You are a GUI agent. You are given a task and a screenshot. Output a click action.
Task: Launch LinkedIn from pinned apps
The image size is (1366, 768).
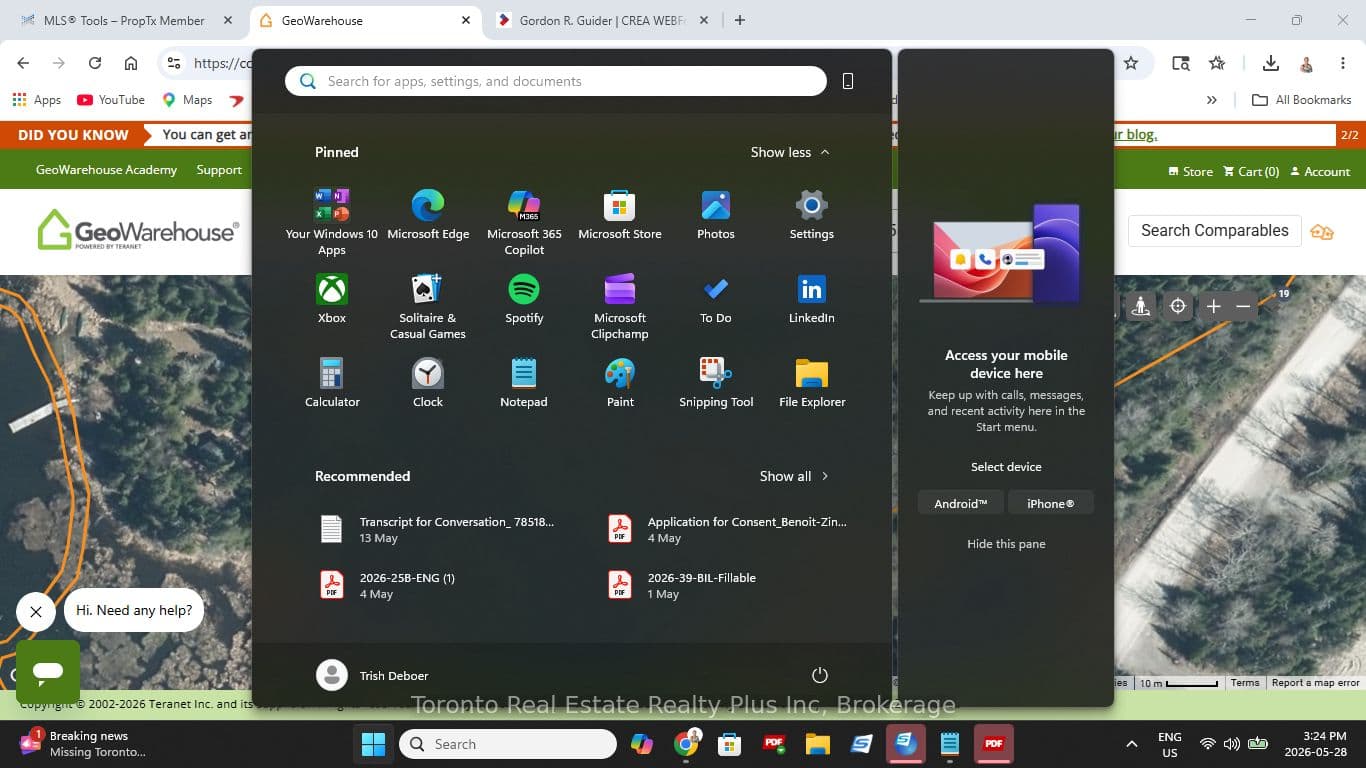[812, 299]
